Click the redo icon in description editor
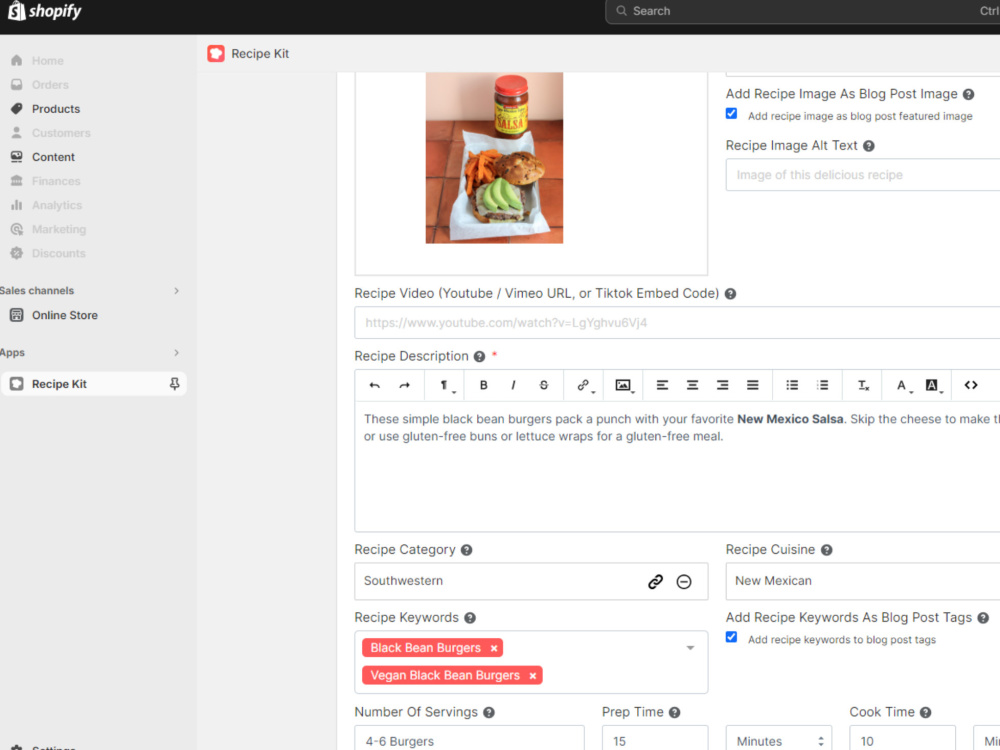 (x=404, y=385)
